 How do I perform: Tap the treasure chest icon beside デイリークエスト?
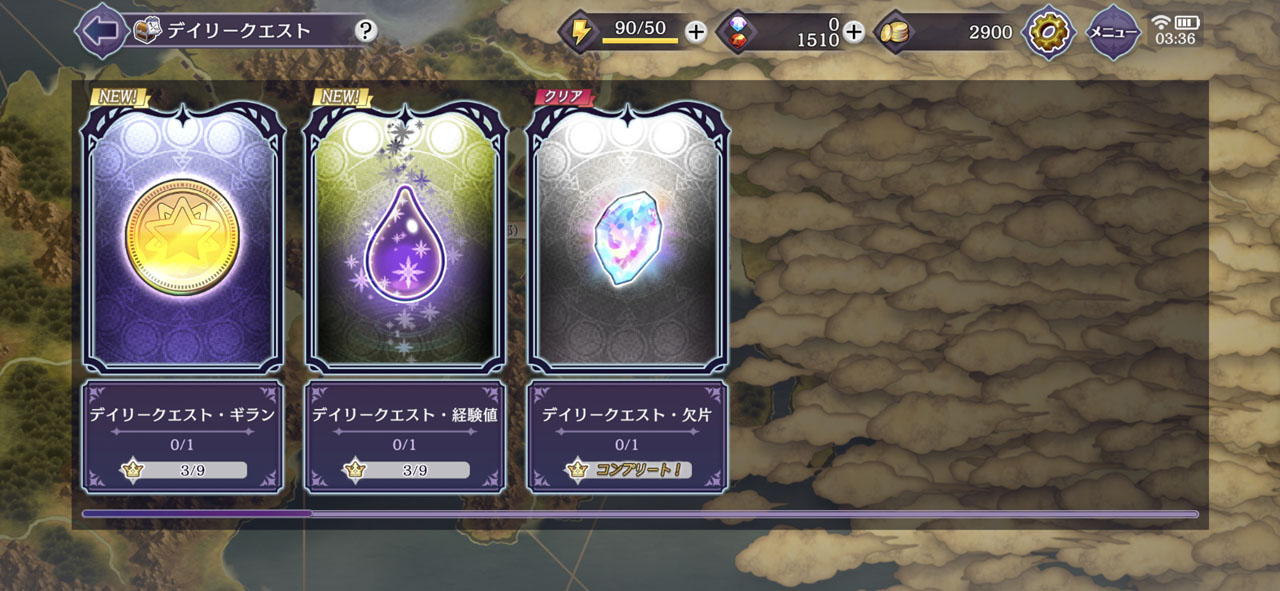[x=146, y=30]
